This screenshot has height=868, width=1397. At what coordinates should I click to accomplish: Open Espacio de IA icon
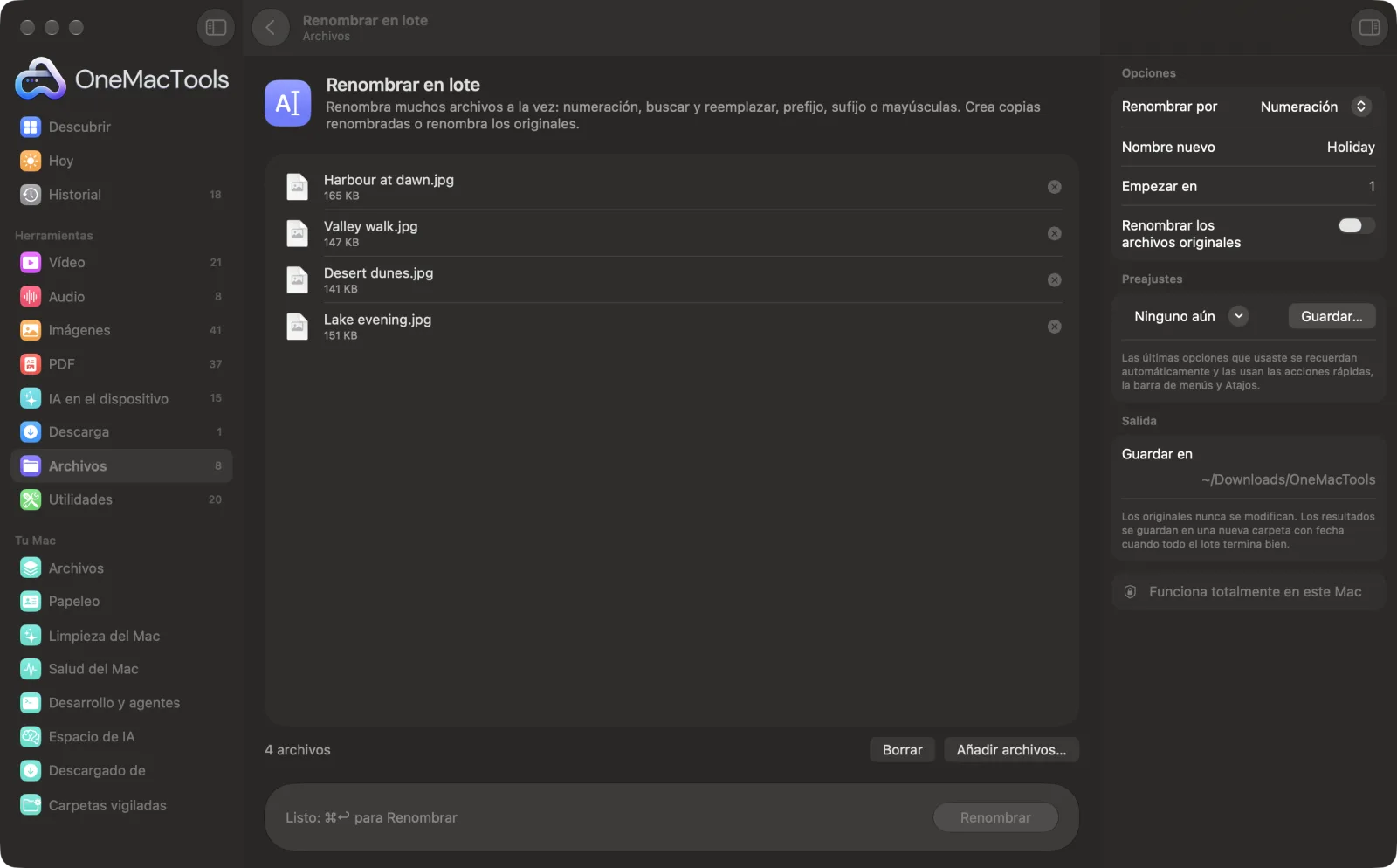[31, 738]
